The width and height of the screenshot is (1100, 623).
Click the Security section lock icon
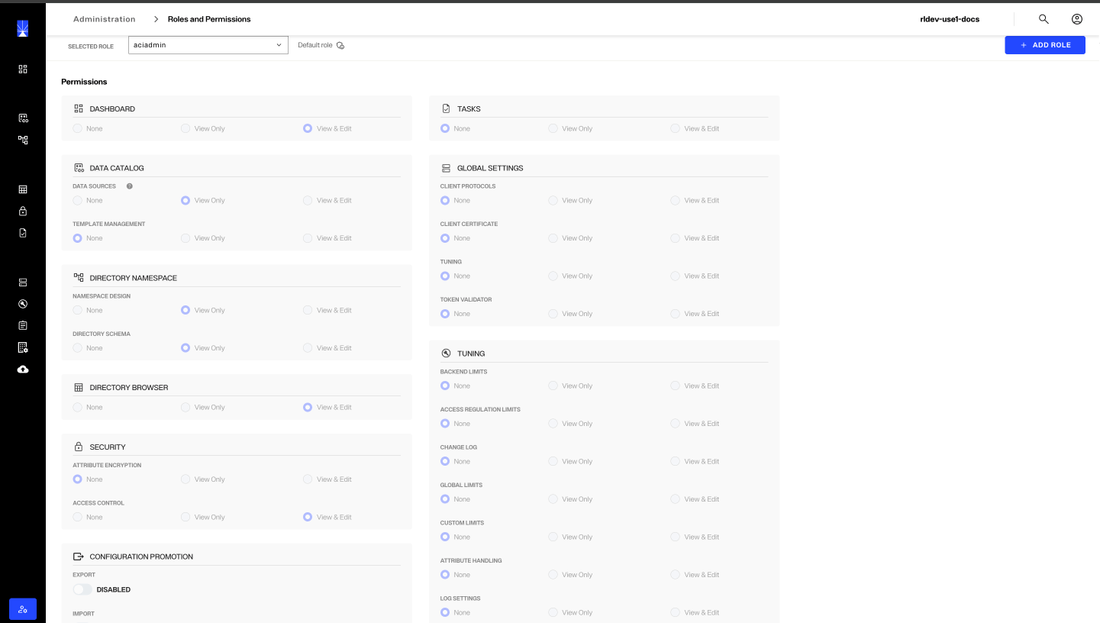click(x=79, y=447)
